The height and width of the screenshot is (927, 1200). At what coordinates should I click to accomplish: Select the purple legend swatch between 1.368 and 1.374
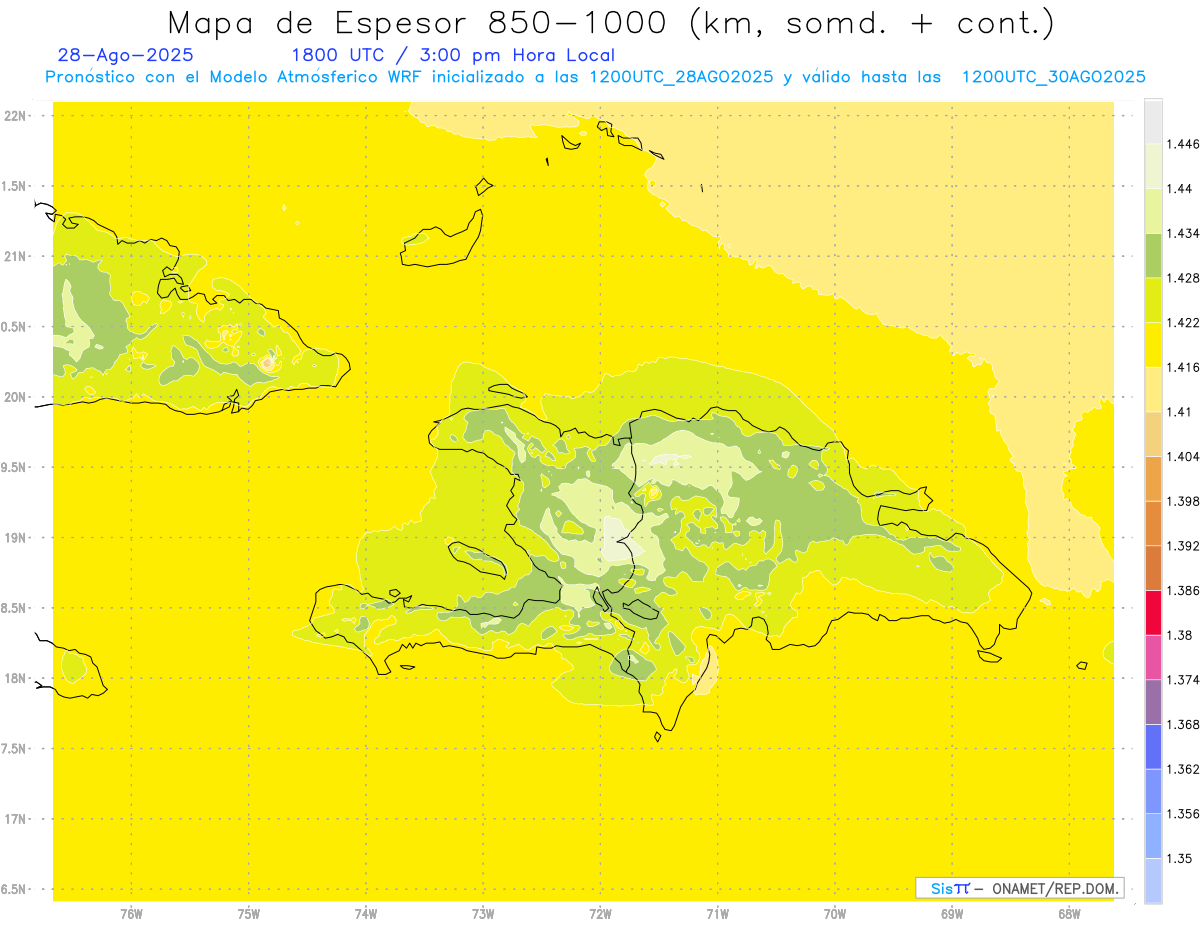point(1153,702)
